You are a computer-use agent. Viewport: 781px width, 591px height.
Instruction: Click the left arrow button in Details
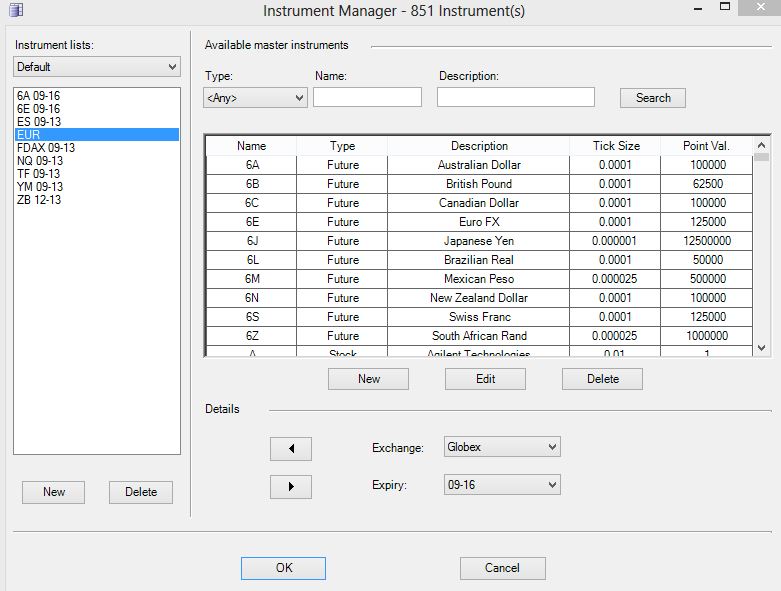coord(291,449)
